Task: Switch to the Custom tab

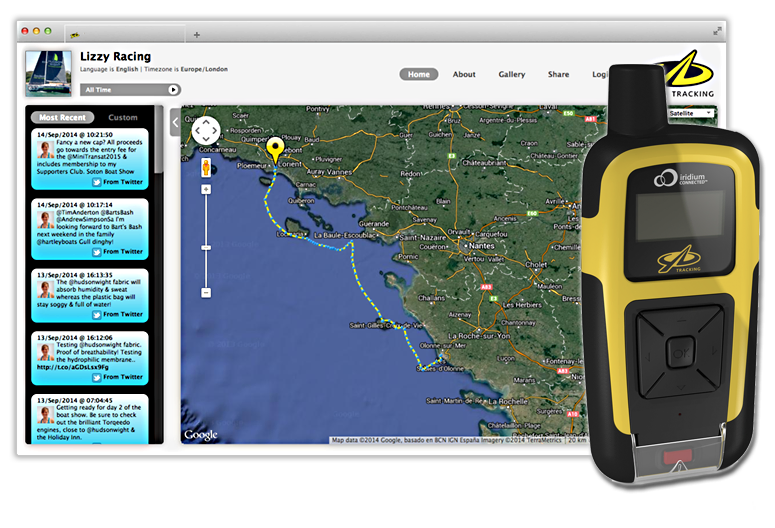Action: click(x=123, y=117)
